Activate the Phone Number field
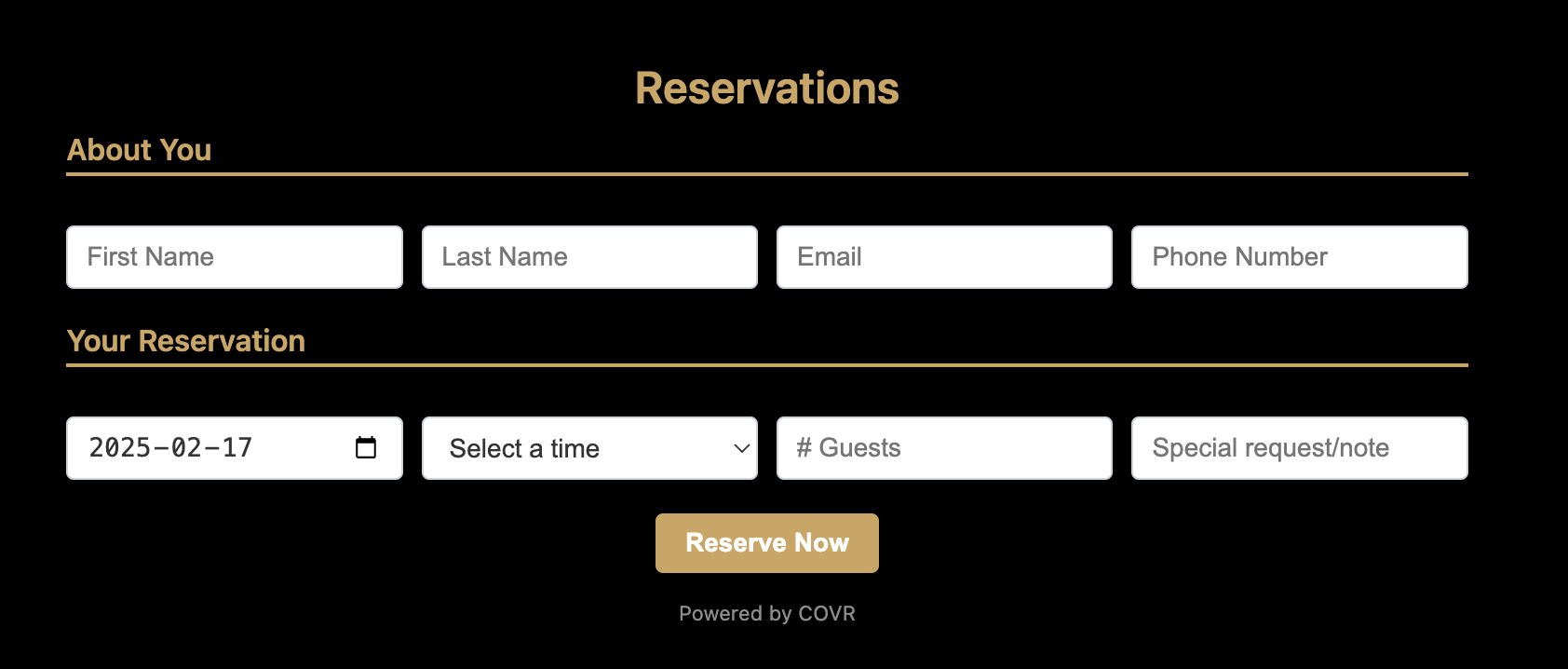 point(1300,257)
